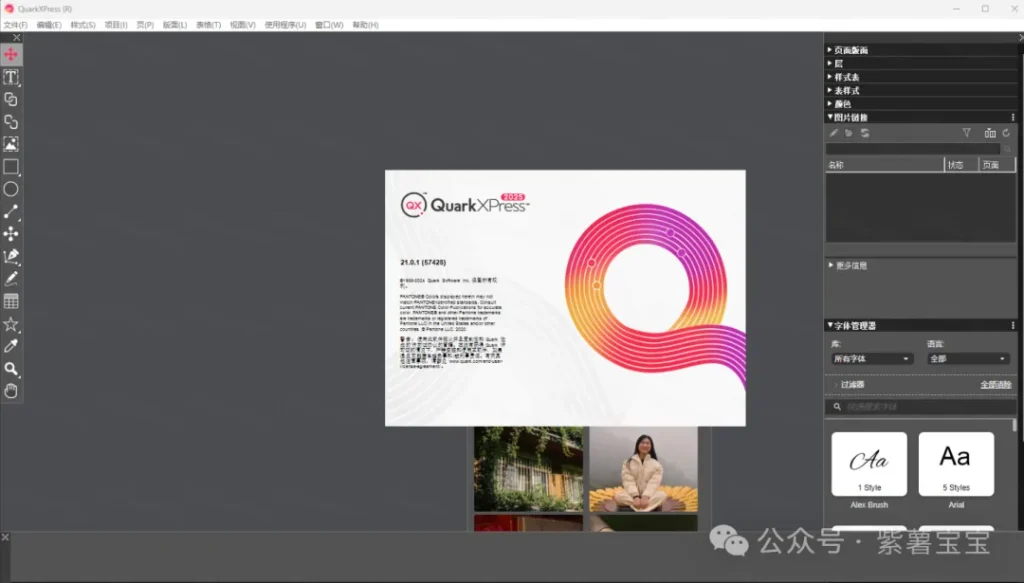Select the Zoom magnifier tool
The width and height of the screenshot is (1024, 583).
coord(11,369)
